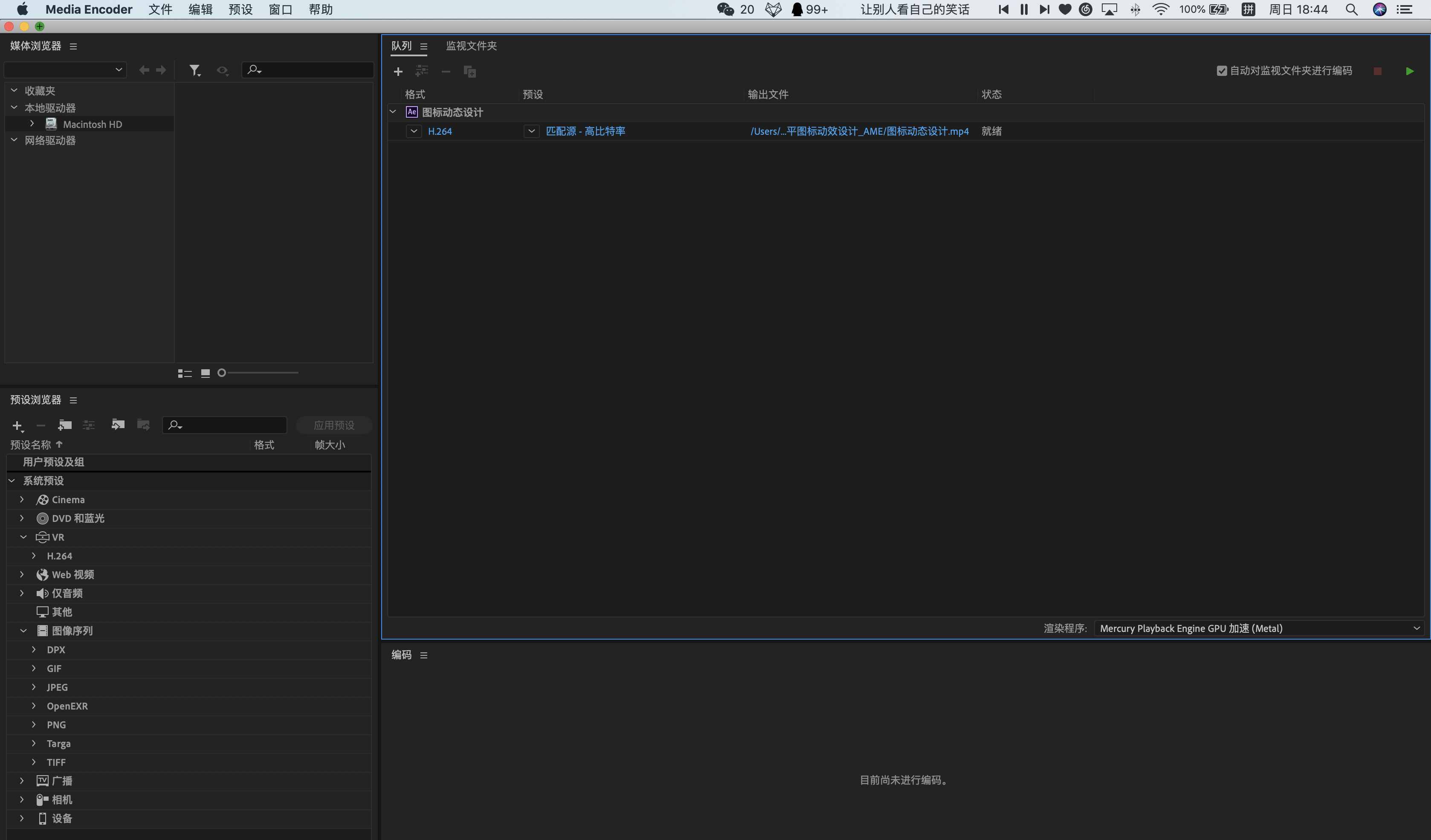Open the 编码 panel menu icon
1431x840 pixels.
coord(423,655)
